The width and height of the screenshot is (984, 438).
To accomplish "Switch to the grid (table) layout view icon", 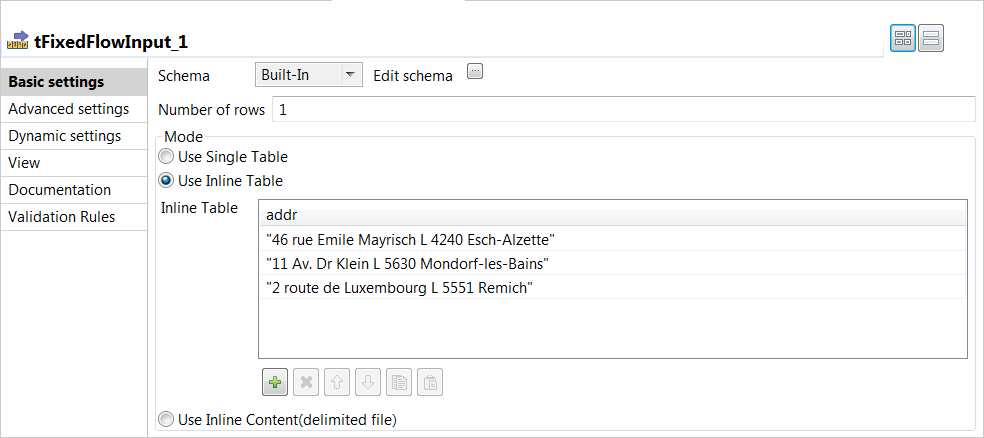I will (x=903, y=39).
